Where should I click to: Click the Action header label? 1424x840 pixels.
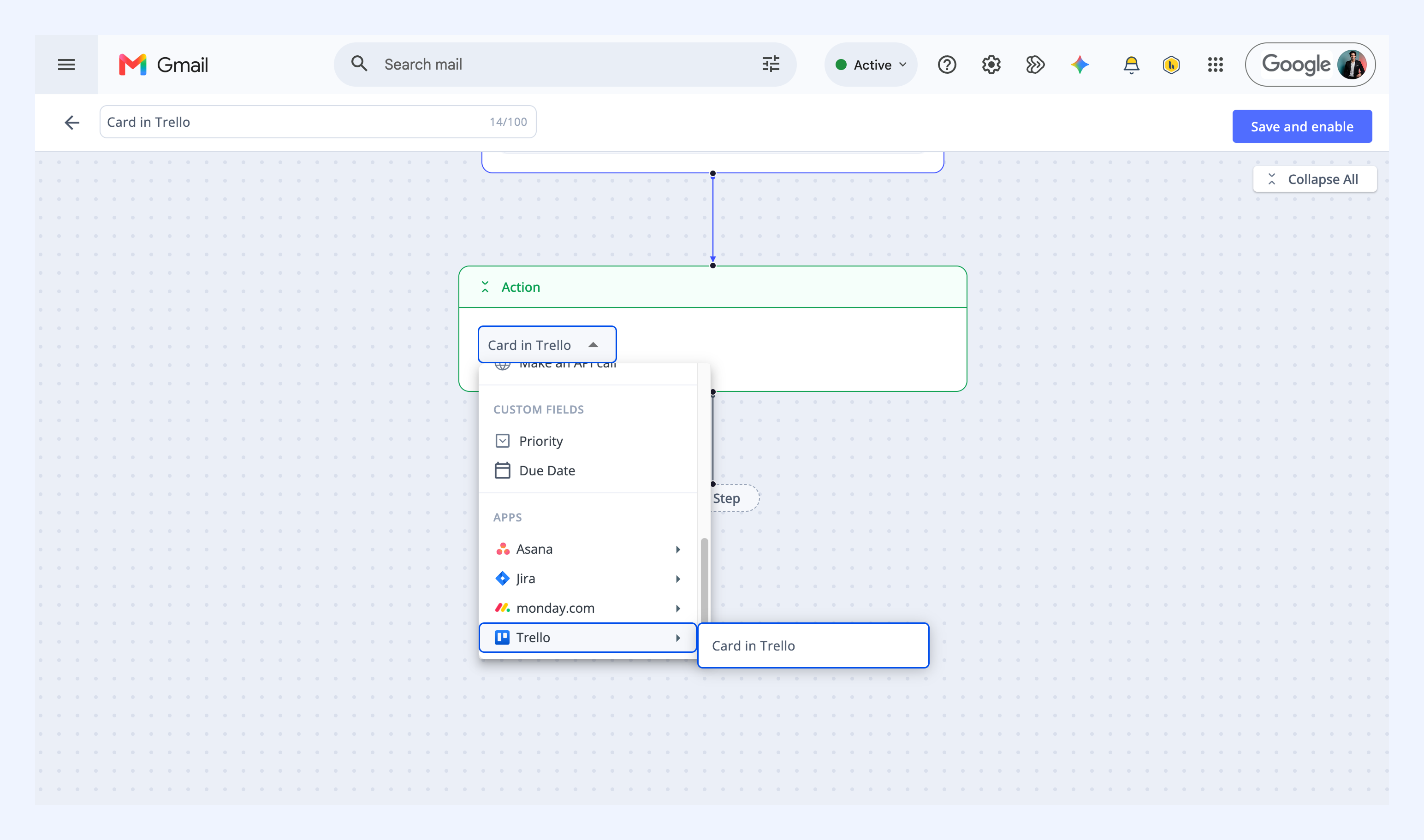pyautogui.click(x=520, y=288)
